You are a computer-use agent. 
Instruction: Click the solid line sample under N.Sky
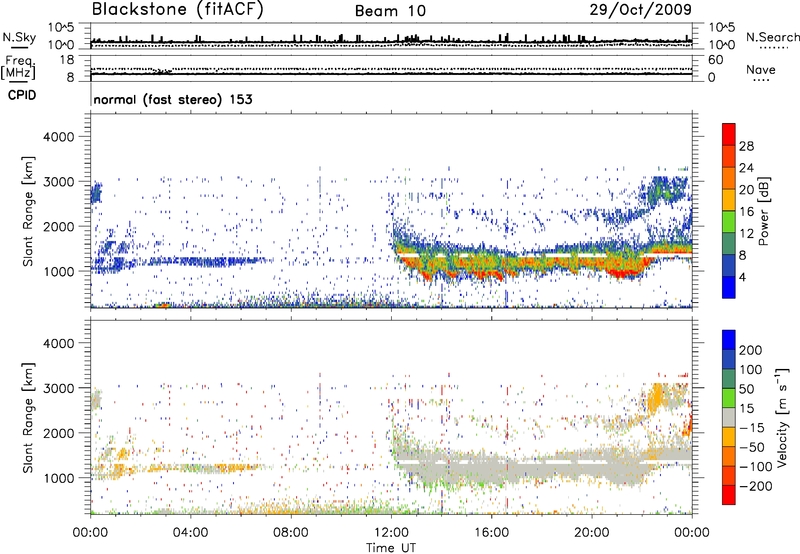(x=19, y=48)
